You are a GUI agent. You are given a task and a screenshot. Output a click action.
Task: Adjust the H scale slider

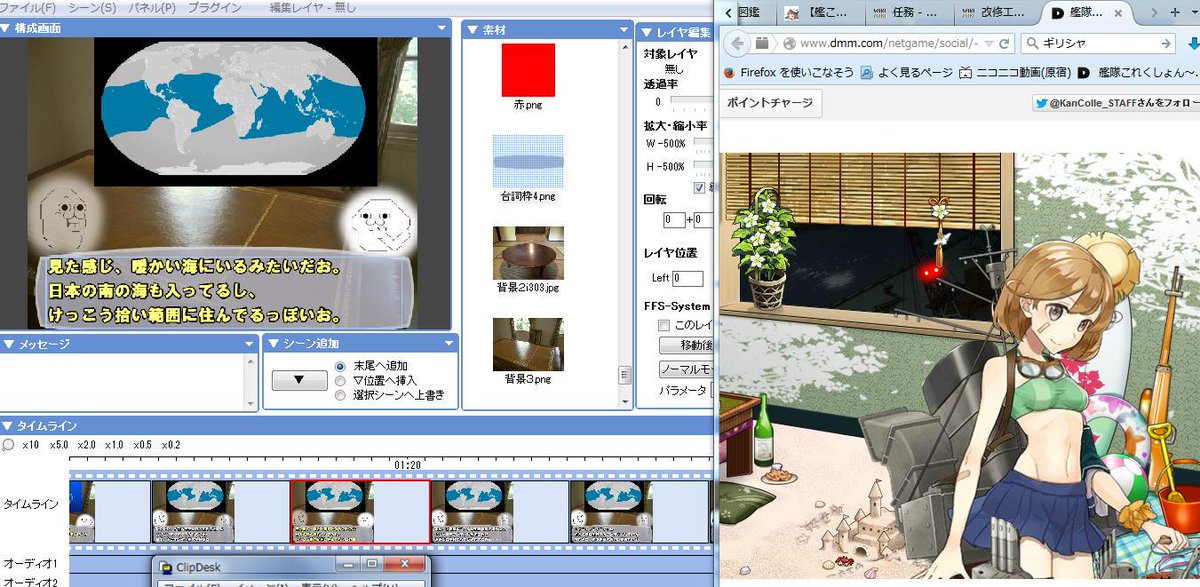coord(703,166)
